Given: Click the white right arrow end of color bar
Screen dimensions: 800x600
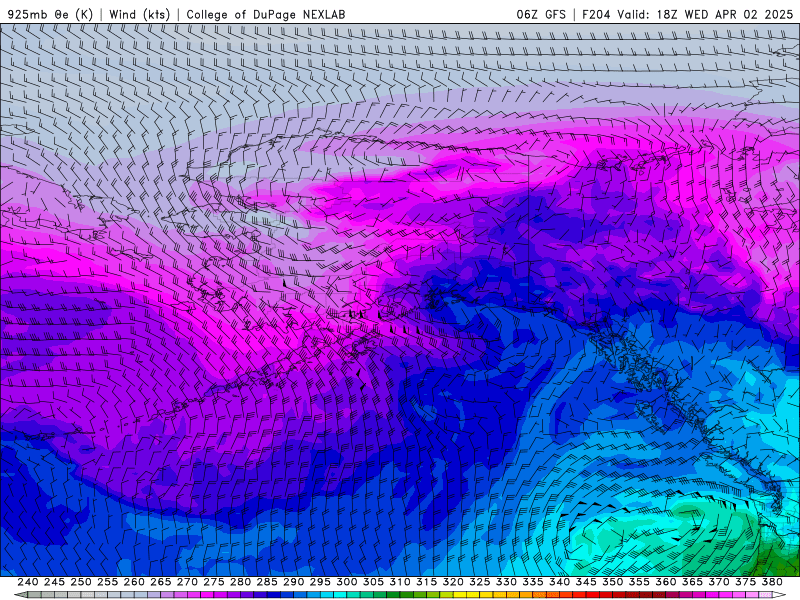Looking at the screenshot, I should click(x=779, y=595).
